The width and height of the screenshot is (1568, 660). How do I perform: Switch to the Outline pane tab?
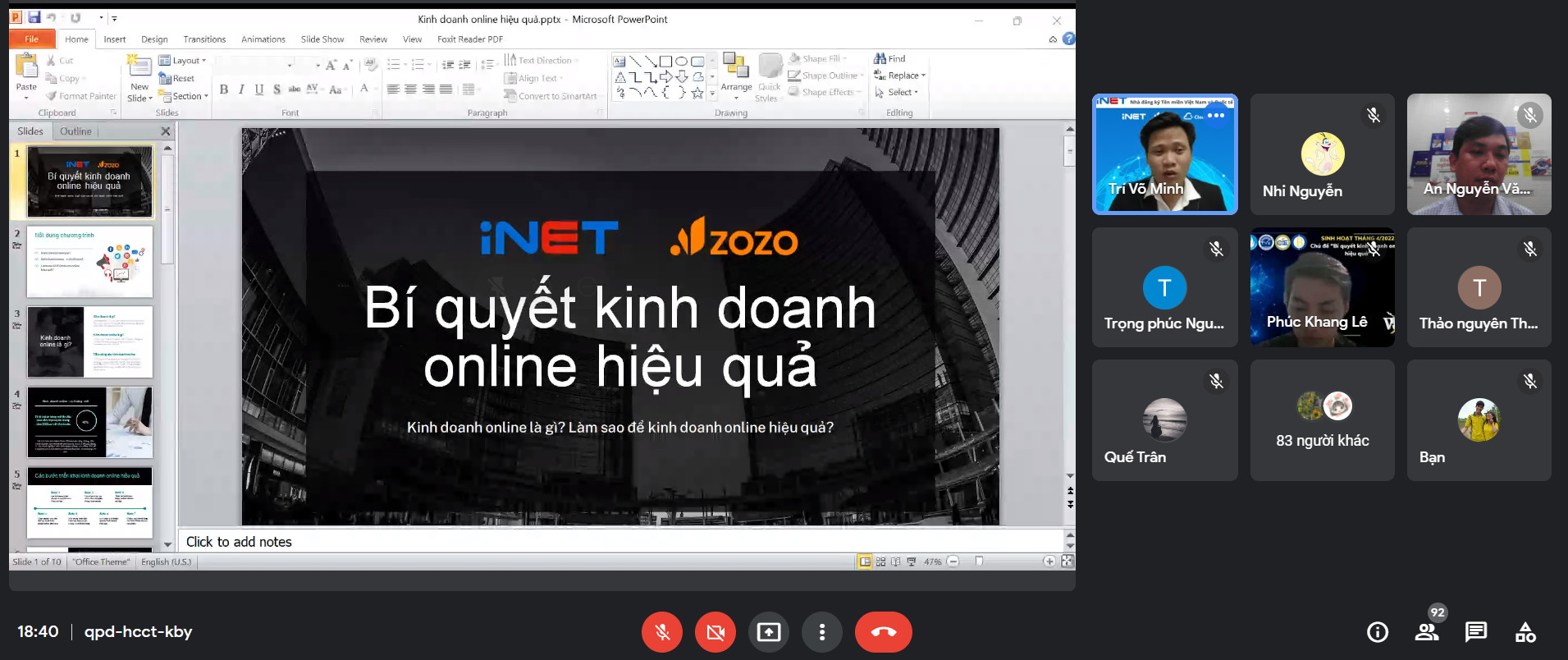(x=75, y=131)
